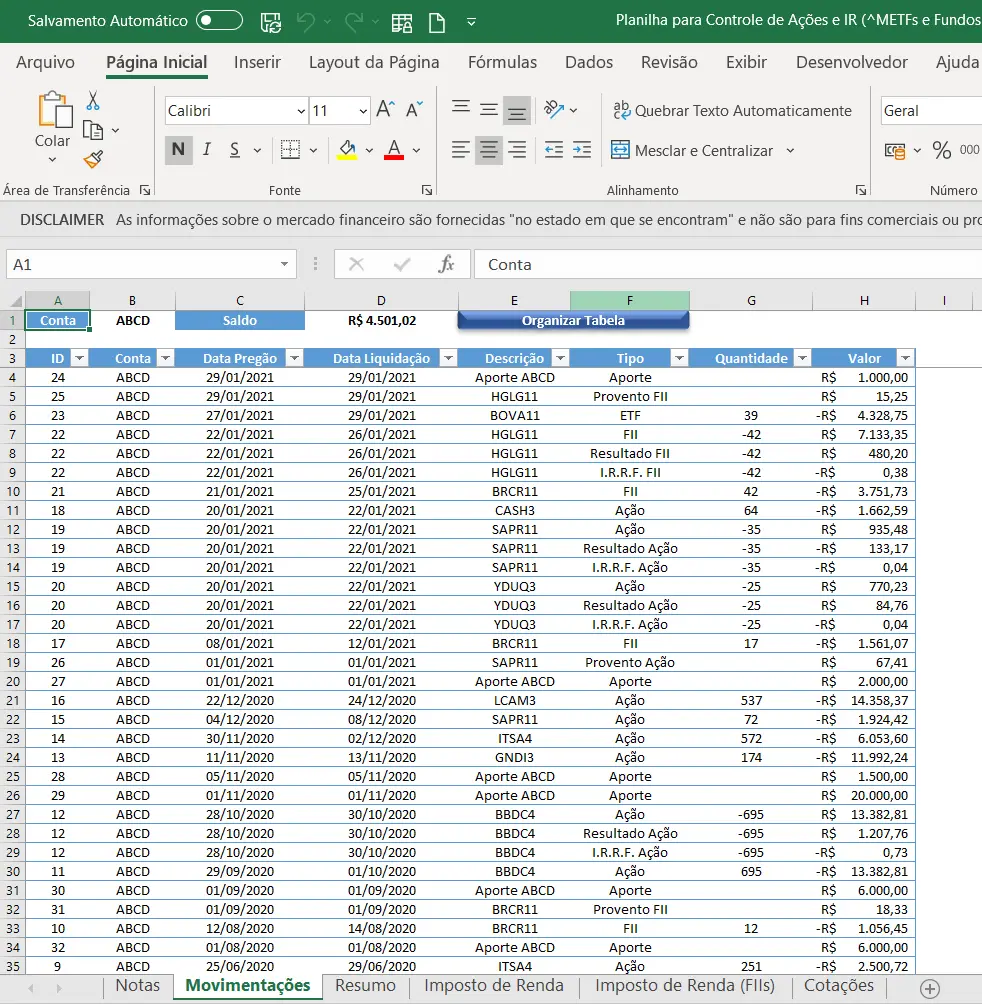Click the red font color A
Image resolution: width=982 pixels, height=1004 pixels.
point(394,150)
